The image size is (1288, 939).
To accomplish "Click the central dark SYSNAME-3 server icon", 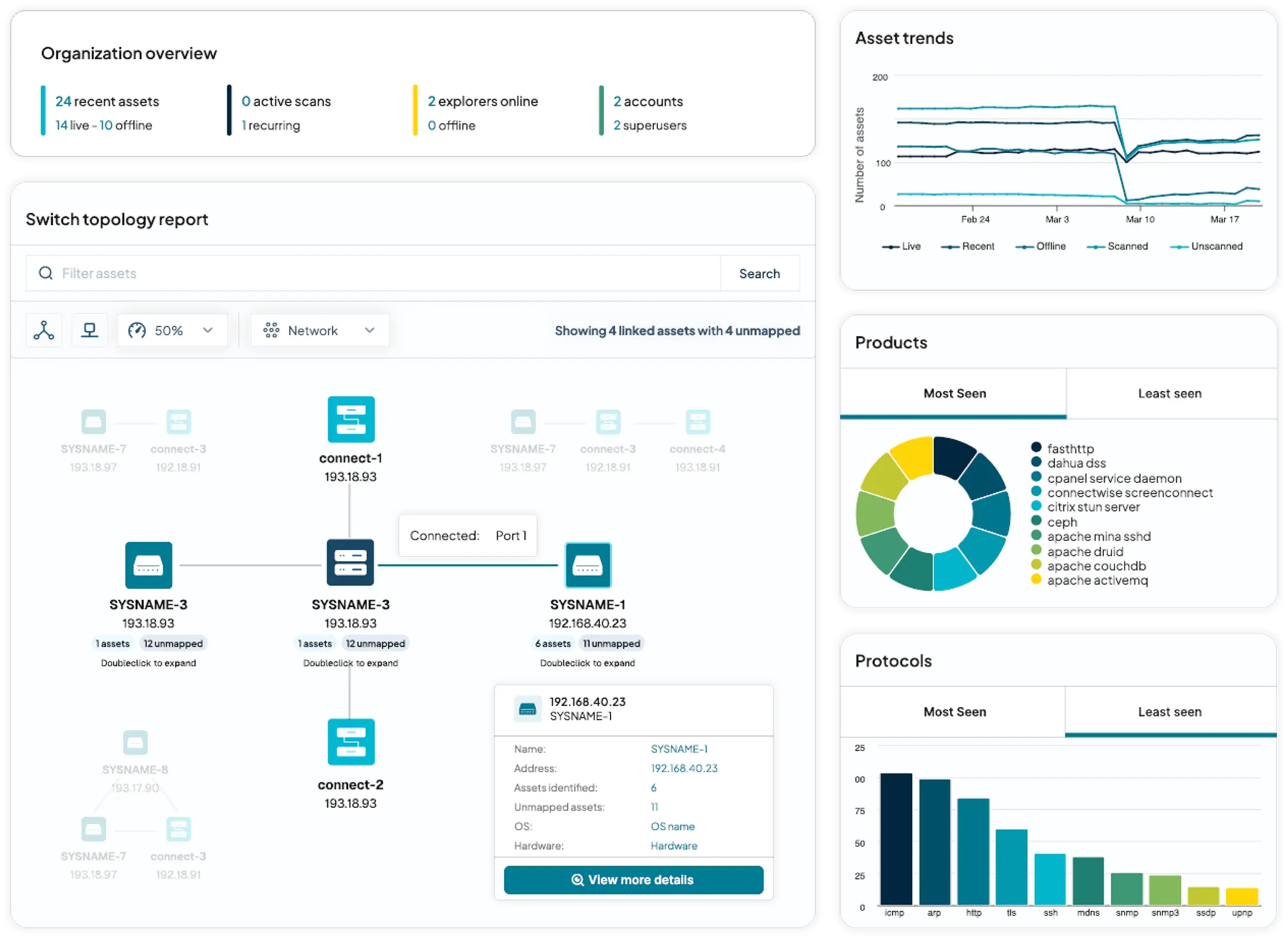I will coord(350,563).
